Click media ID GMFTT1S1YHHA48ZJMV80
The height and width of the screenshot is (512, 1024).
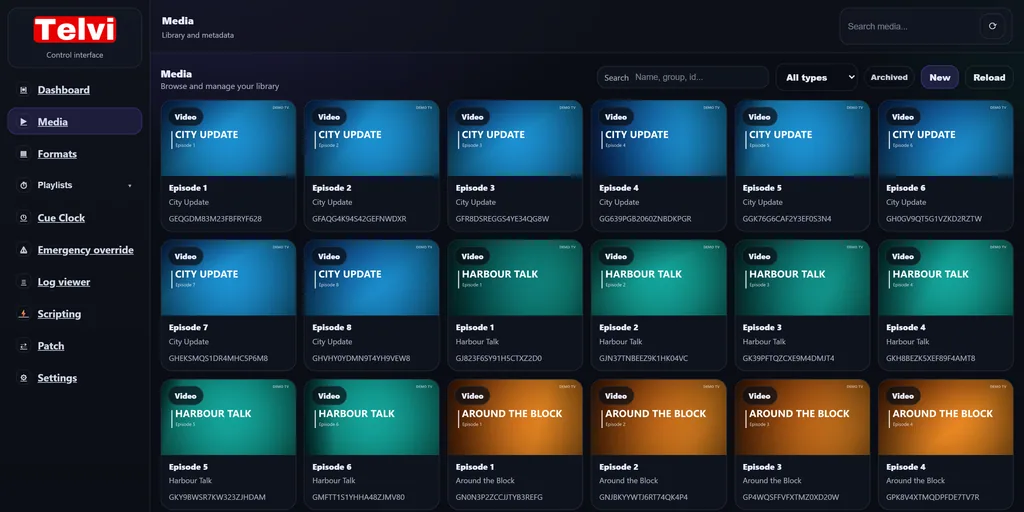(359, 498)
